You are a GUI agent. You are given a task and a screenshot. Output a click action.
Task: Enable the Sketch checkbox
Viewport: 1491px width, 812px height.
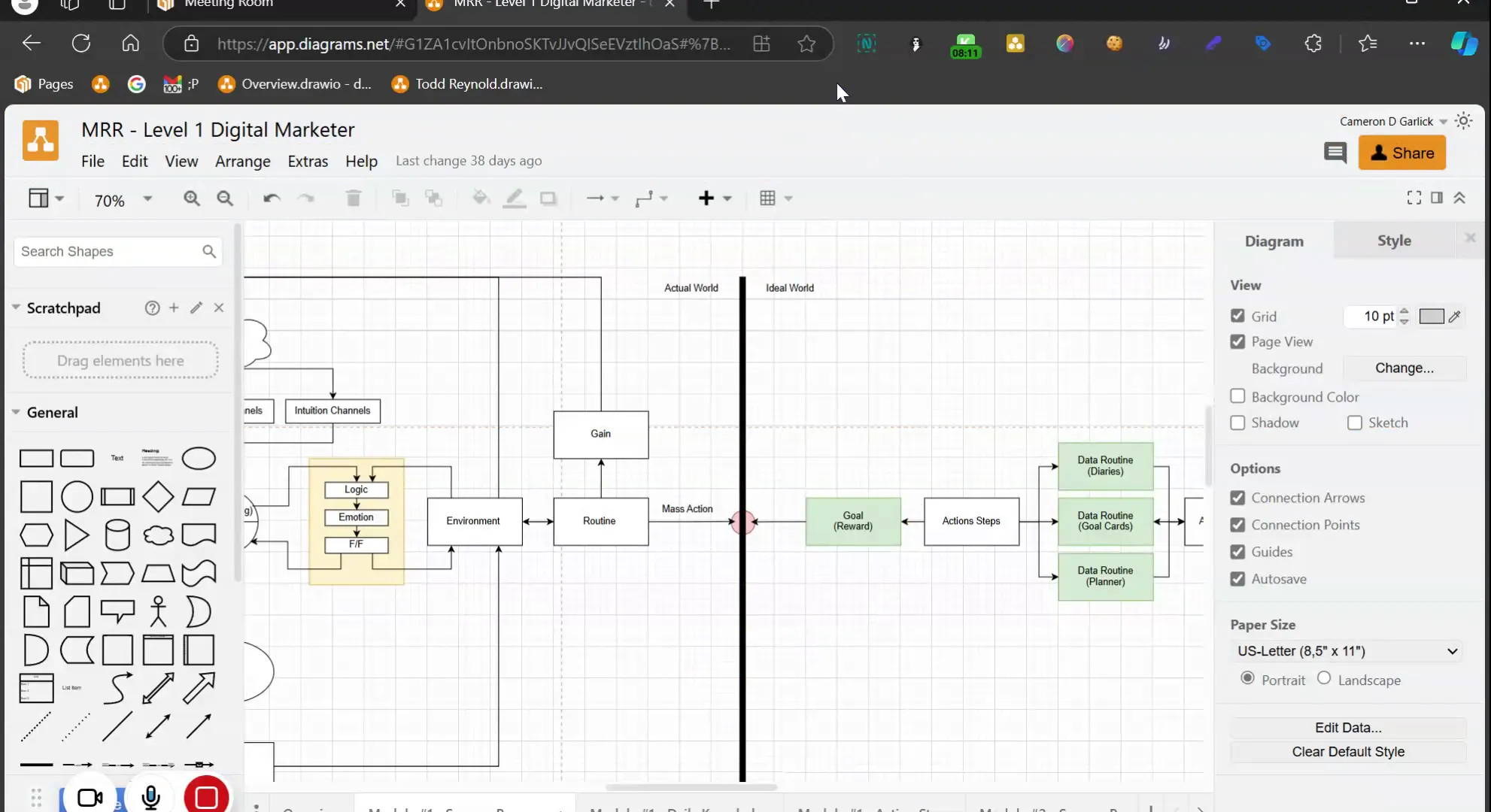coord(1355,423)
